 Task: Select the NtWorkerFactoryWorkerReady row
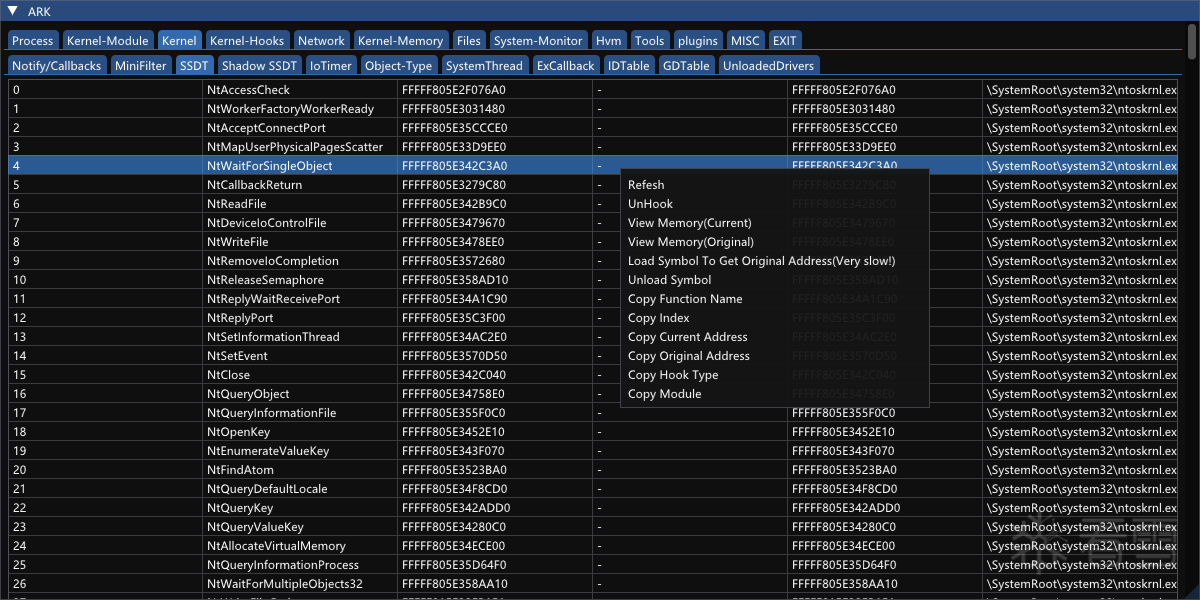pos(593,109)
